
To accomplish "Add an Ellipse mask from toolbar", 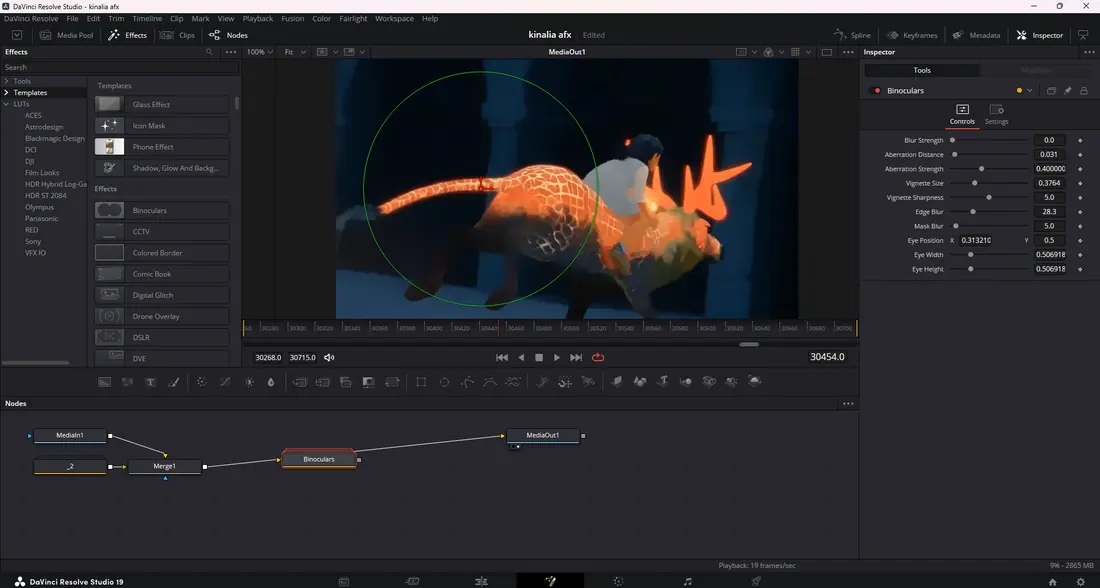I will pos(444,382).
